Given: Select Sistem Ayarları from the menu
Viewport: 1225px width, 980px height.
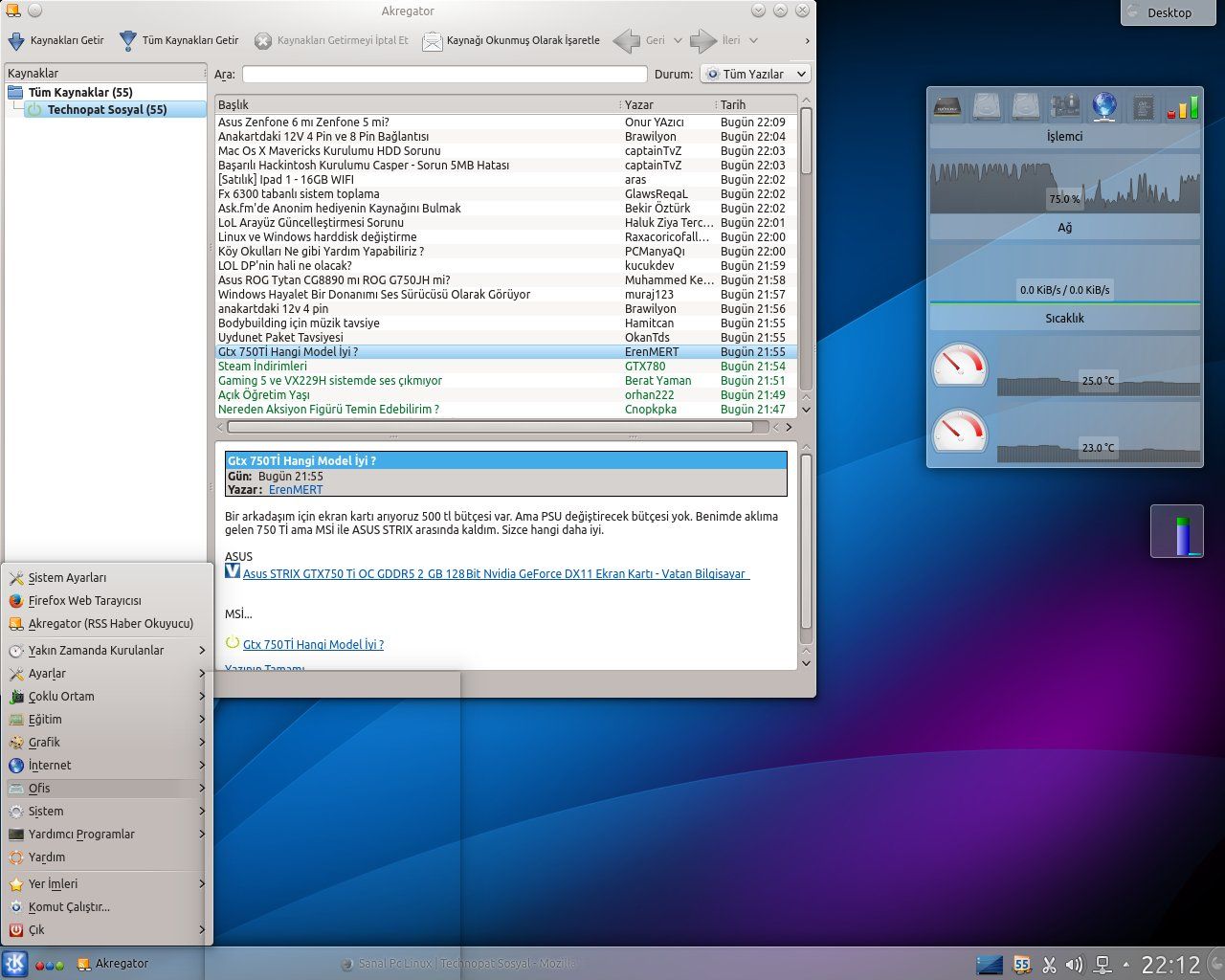Looking at the screenshot, I should pyautogui.click(x=67, y=578).
